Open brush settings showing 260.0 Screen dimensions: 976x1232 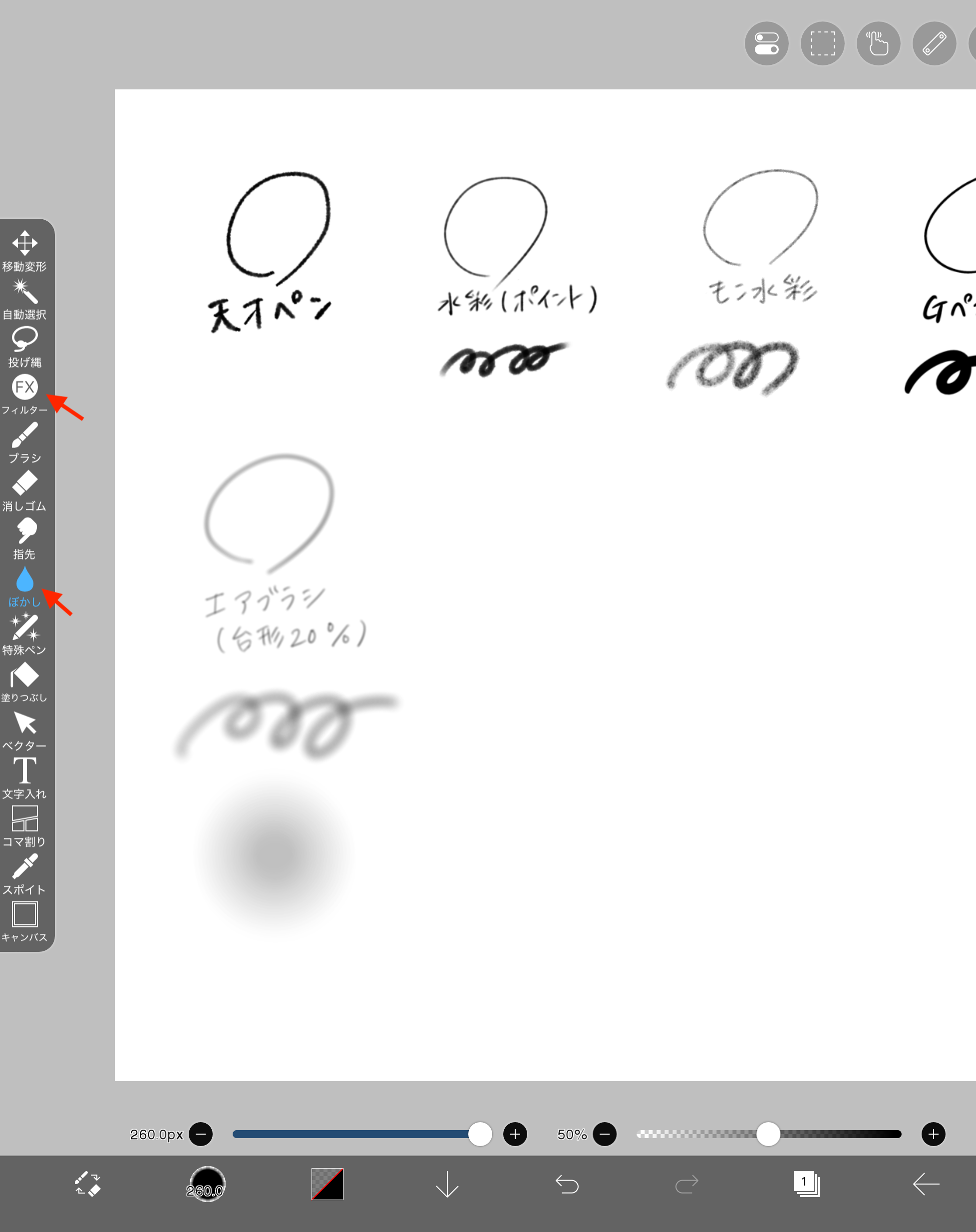pos(207,1184)
